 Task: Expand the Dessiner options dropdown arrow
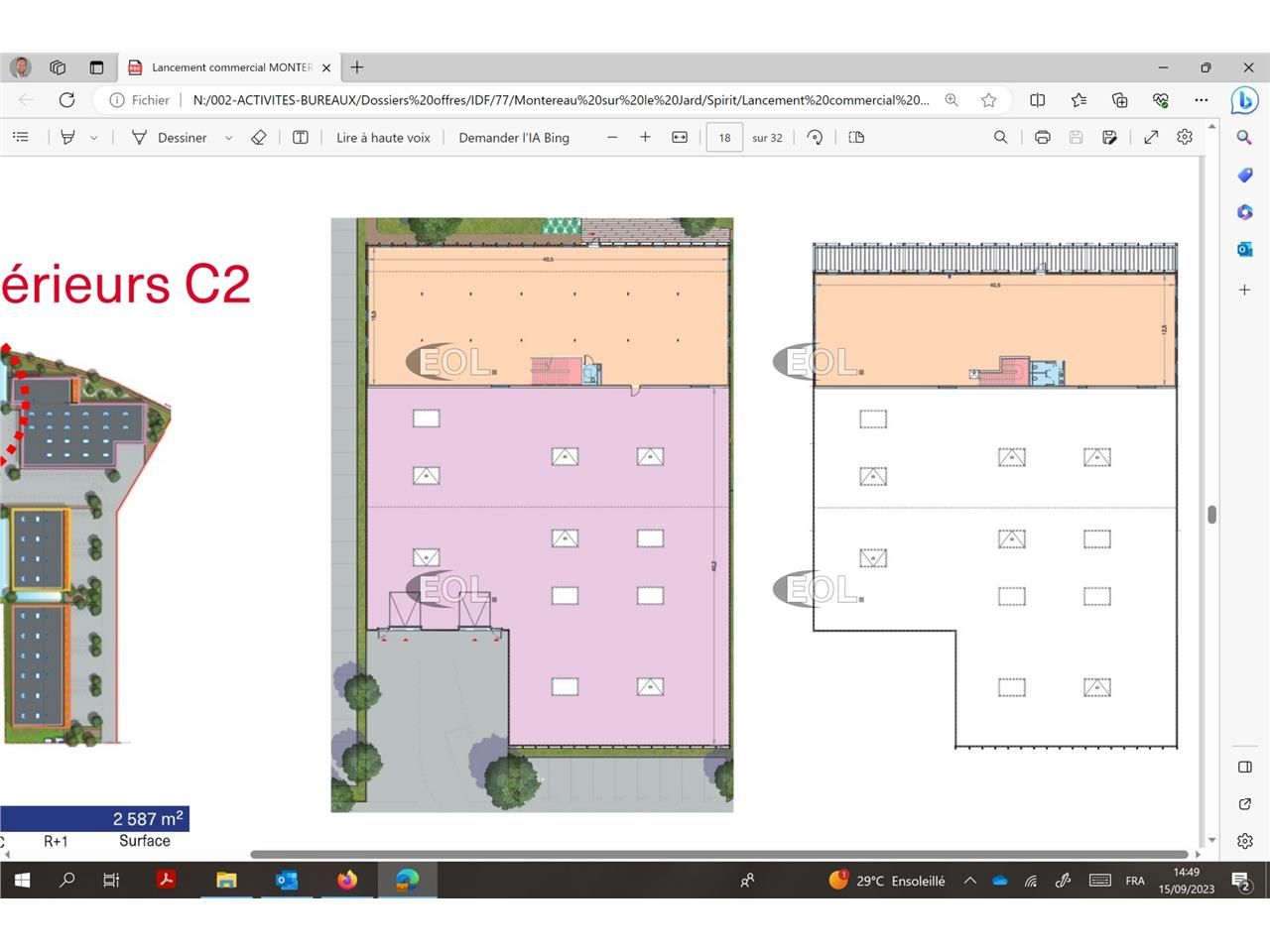[x=228, y=138]
